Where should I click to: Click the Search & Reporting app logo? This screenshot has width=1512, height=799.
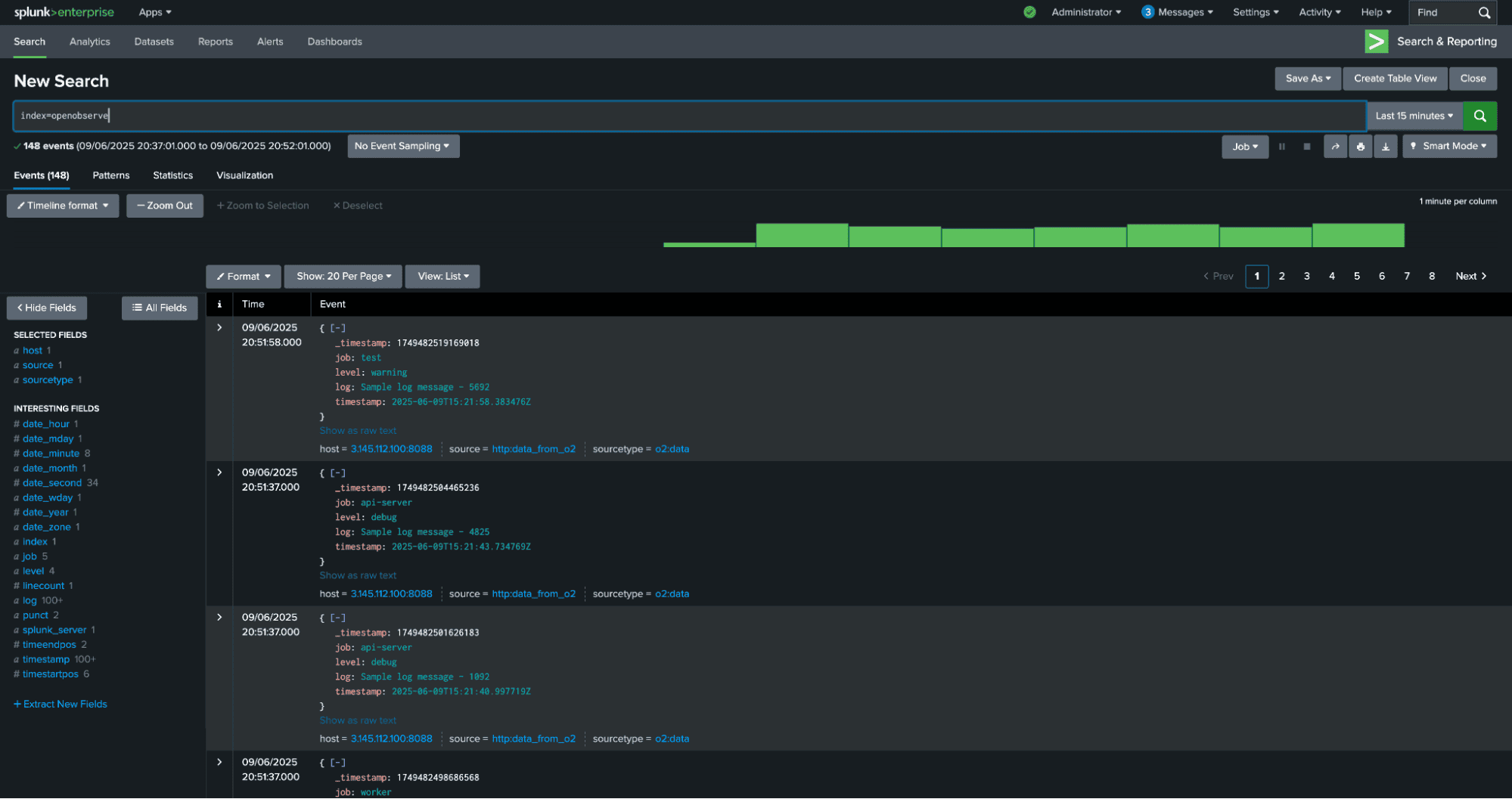(x=1376, y=42)
